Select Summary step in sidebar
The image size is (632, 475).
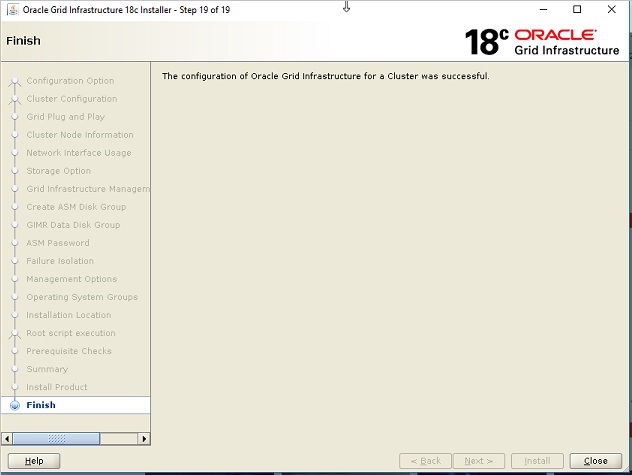[47, 369]
